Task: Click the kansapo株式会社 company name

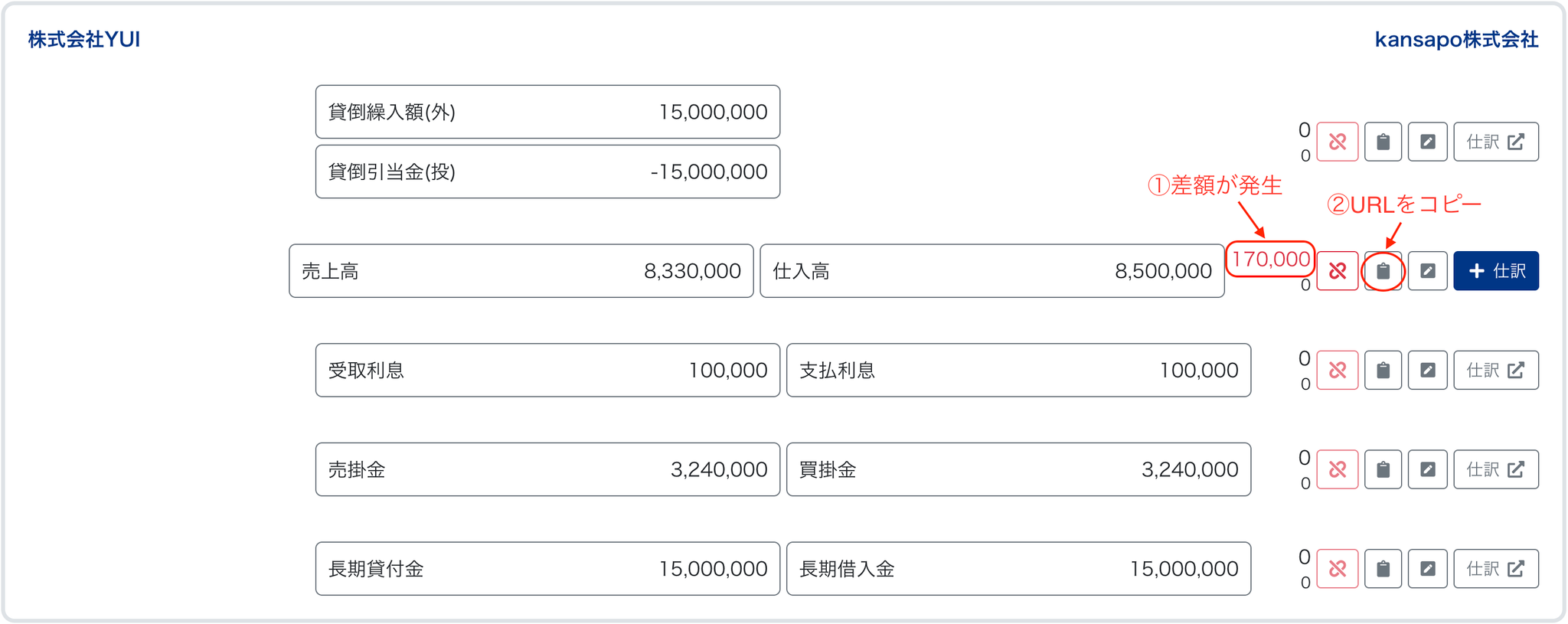Action: tap(1456, 40)
